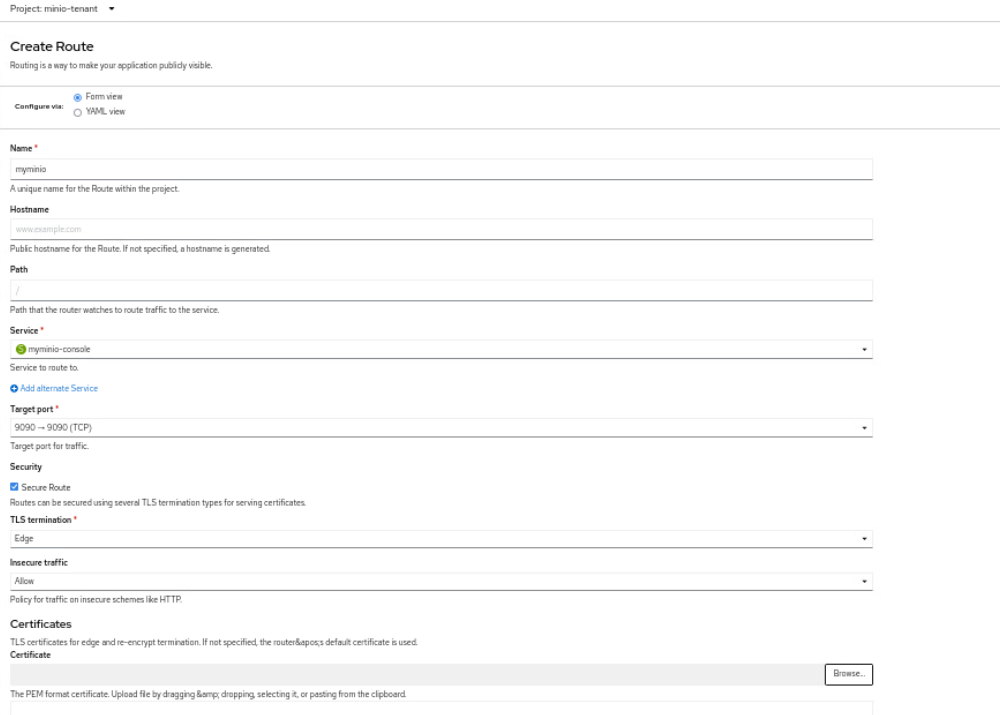
Task: Click the green service icon beside myminio-console
Action: click(x=20, y=349)
